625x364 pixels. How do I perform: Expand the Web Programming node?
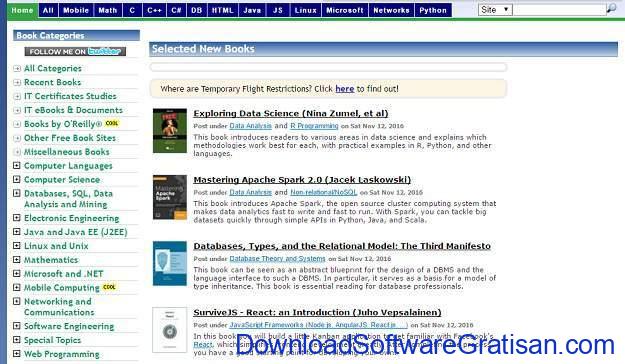click(17, 354)
